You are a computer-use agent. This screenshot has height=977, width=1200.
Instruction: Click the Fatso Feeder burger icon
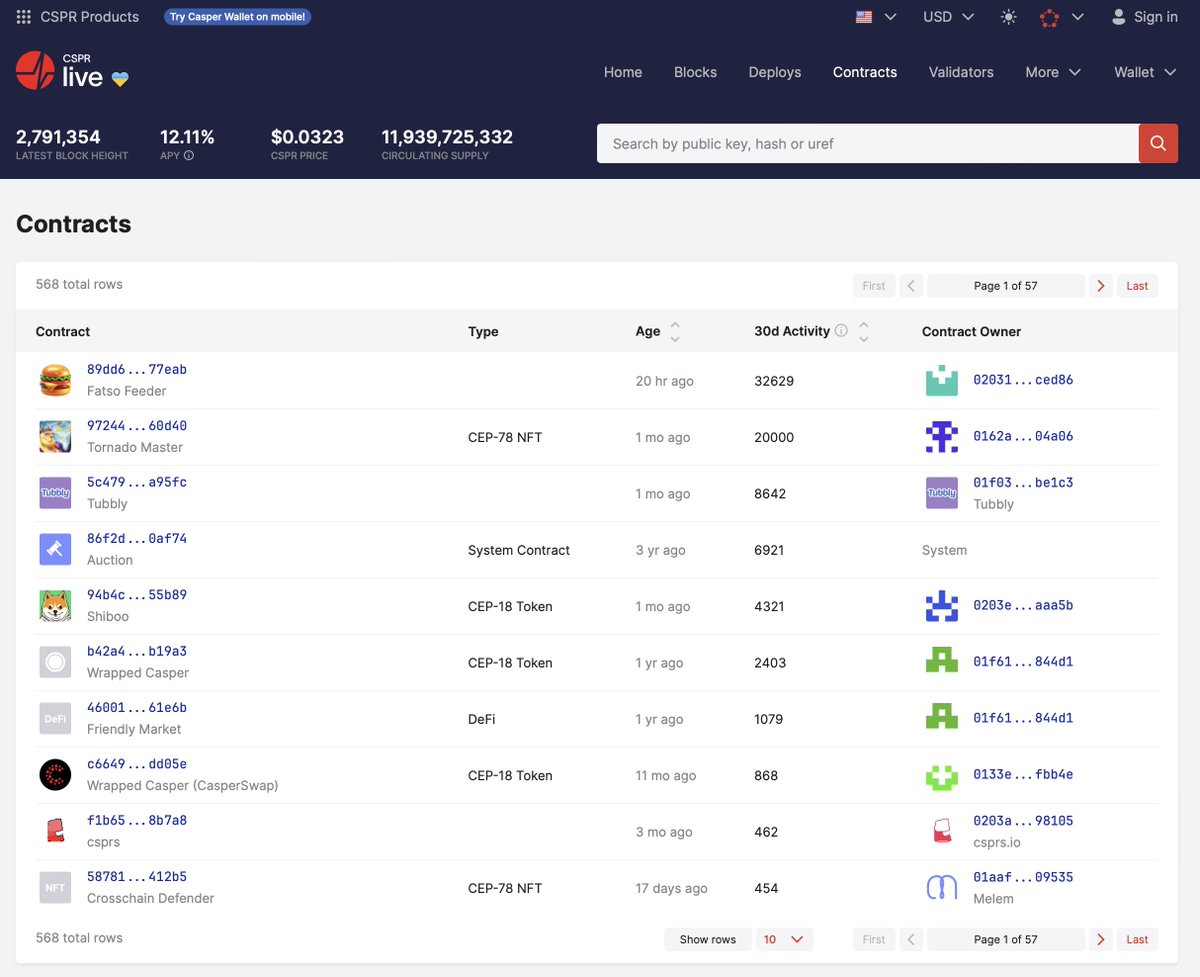click(55, 380)
